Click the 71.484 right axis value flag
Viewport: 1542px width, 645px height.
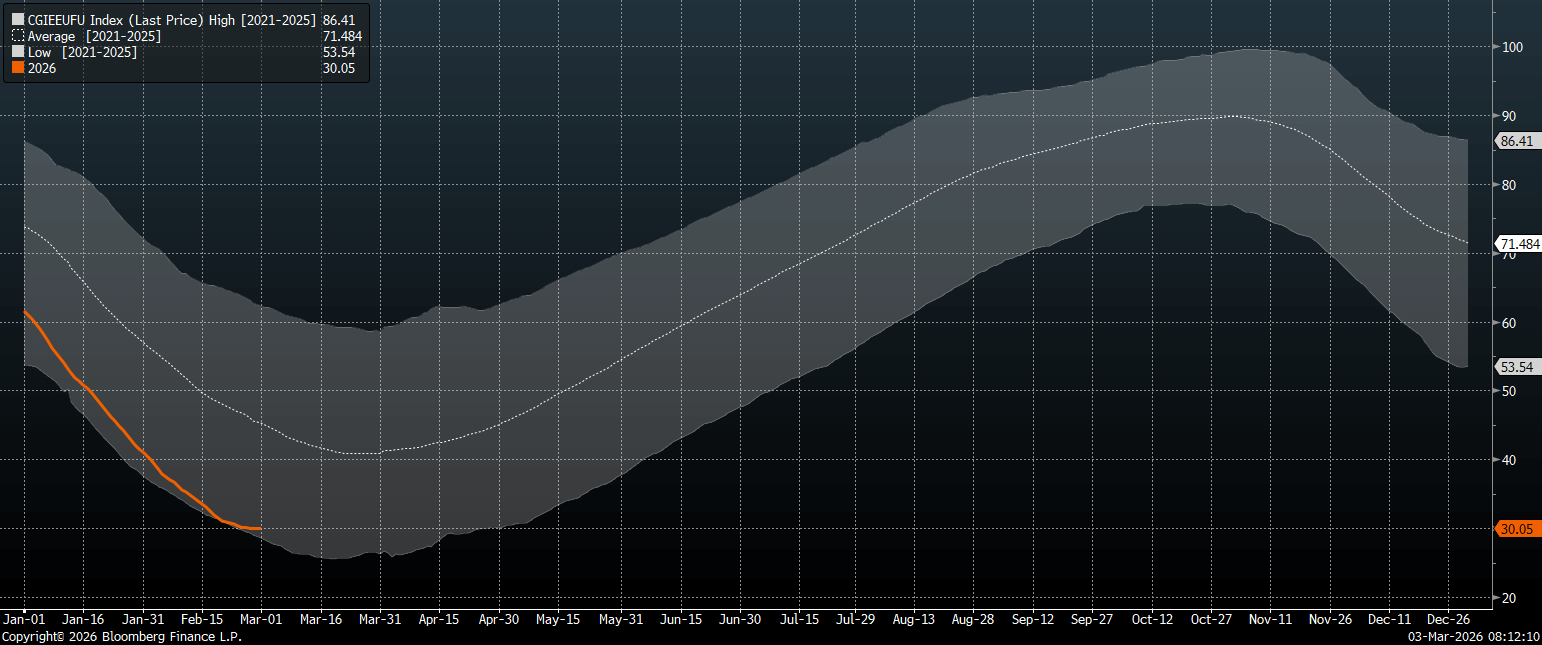[1518, 244]
